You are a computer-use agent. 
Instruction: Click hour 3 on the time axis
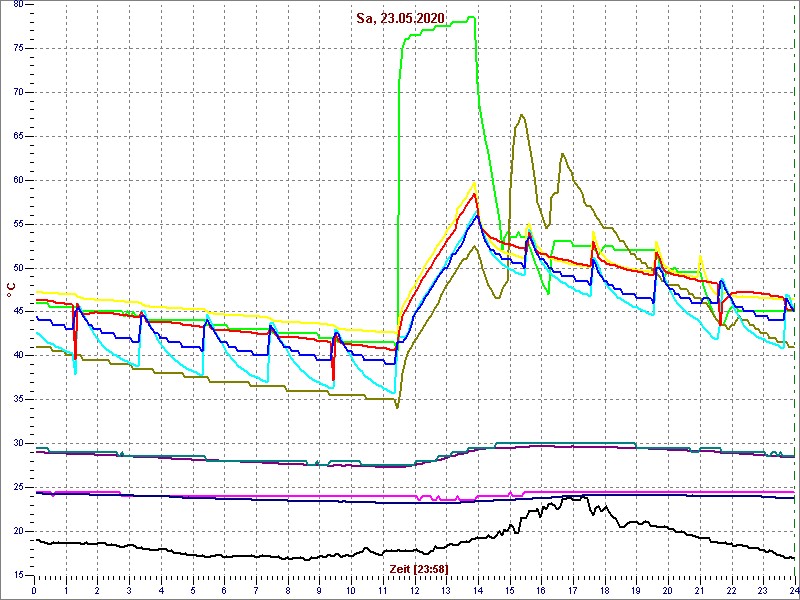129,590
